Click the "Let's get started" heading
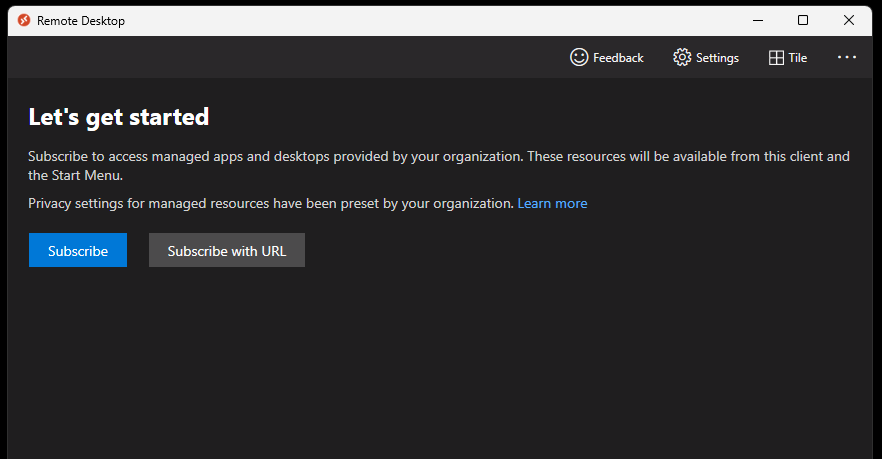This screenshot has height=459, width=882. (x=118, y=117)
